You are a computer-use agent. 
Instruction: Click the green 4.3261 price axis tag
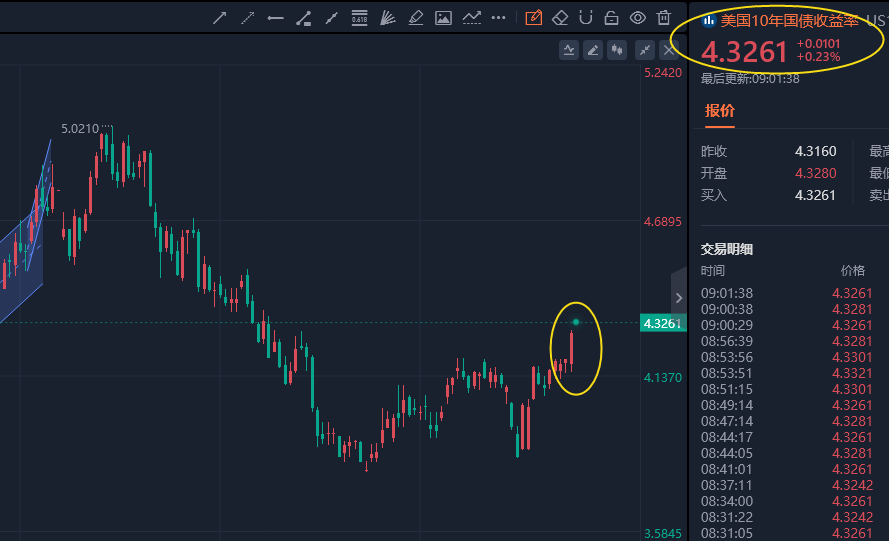(x=663, y=323)
